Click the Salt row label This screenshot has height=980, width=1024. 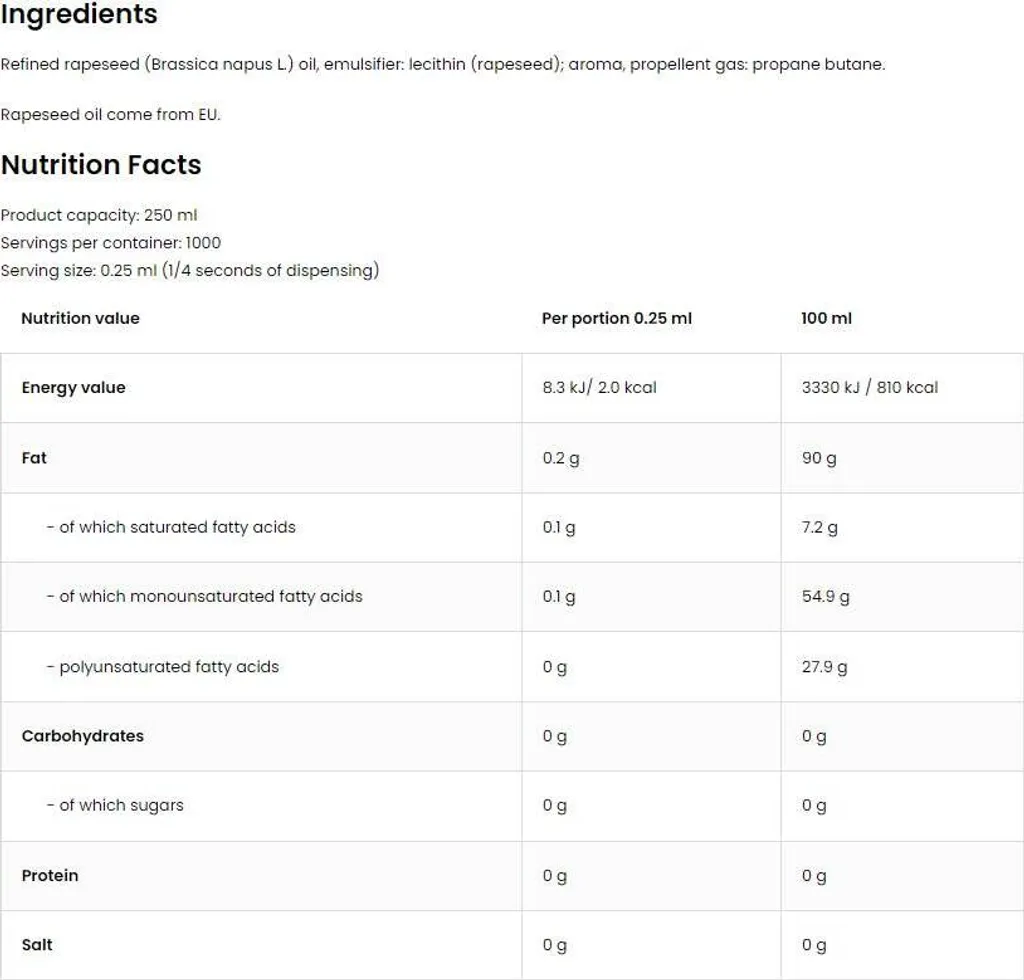(x=37, y=945)
